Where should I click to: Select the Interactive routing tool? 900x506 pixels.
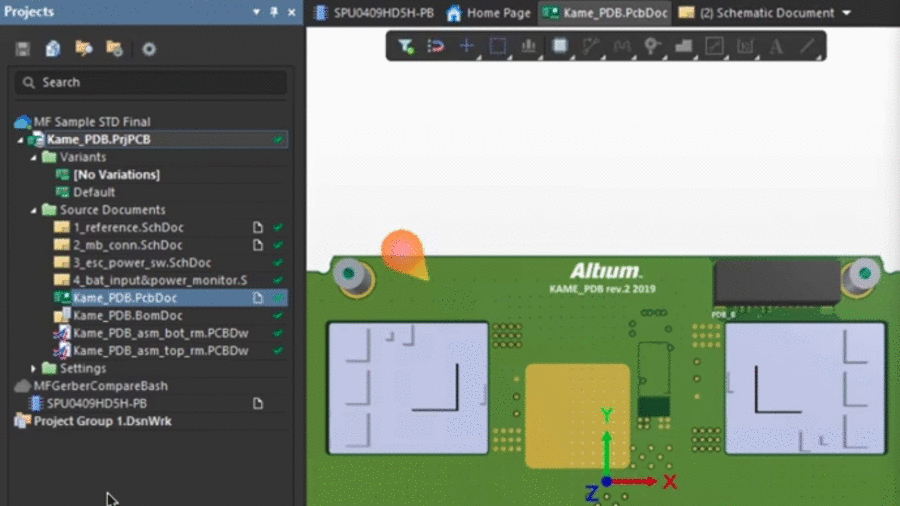pos(591,46)
